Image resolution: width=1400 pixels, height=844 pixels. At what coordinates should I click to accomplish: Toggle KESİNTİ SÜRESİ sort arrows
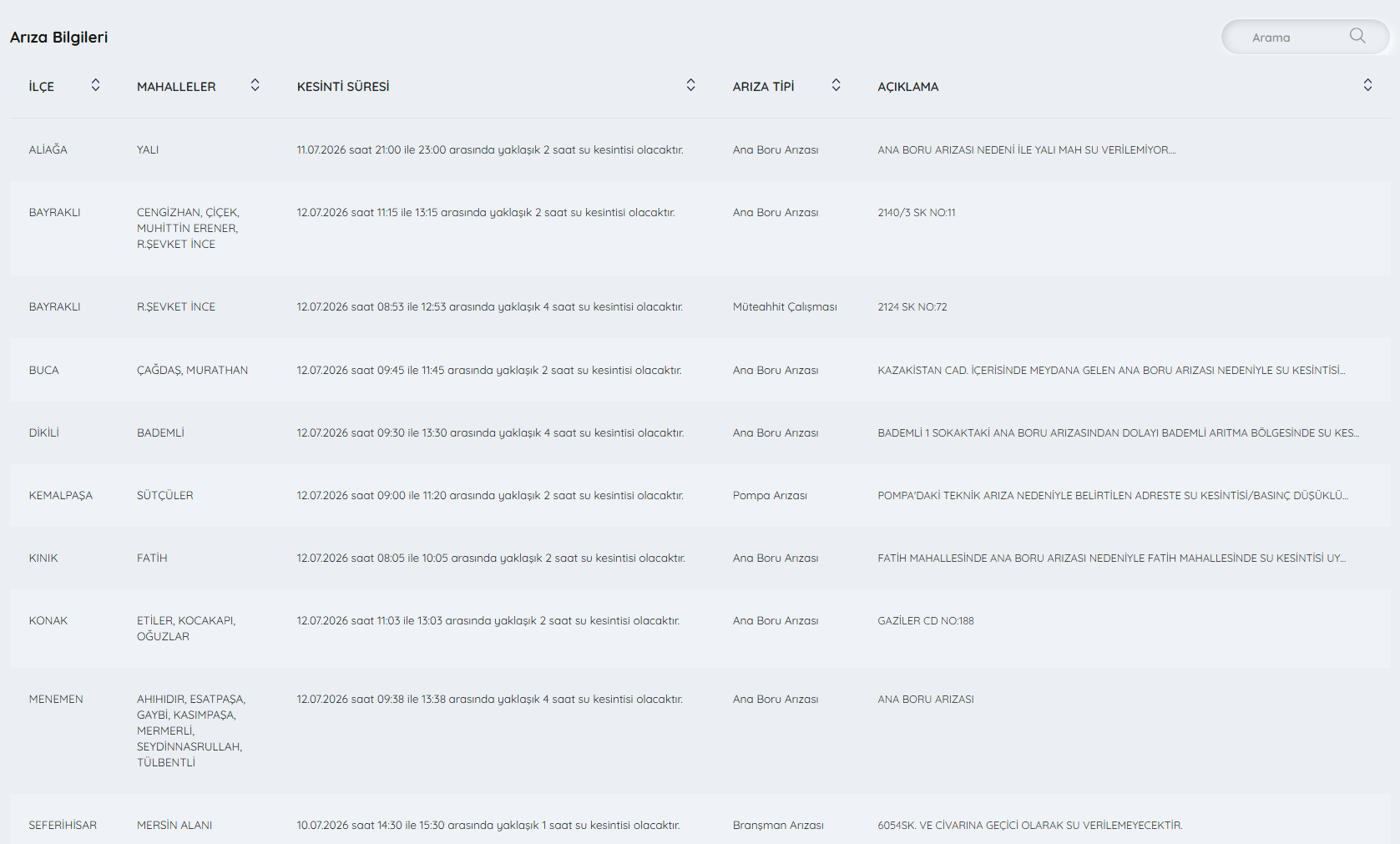(x=691, y=85)
